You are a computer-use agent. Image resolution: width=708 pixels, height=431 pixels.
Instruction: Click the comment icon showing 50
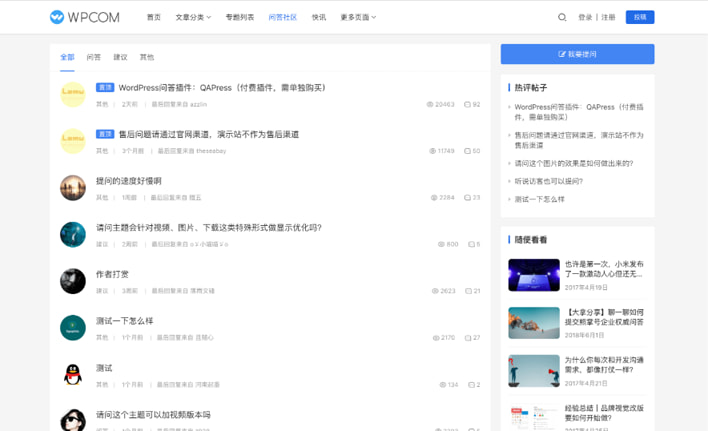tap(467, 151)
